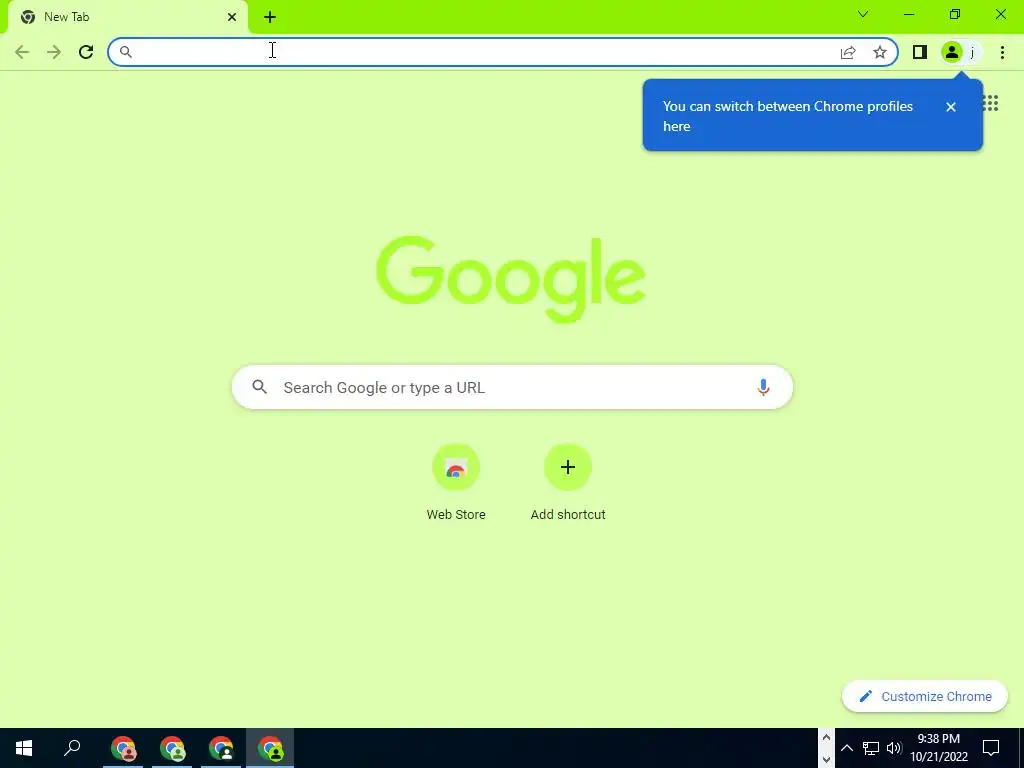Switch to second Chrome profile taskbar icon

[x=172, y=748]
